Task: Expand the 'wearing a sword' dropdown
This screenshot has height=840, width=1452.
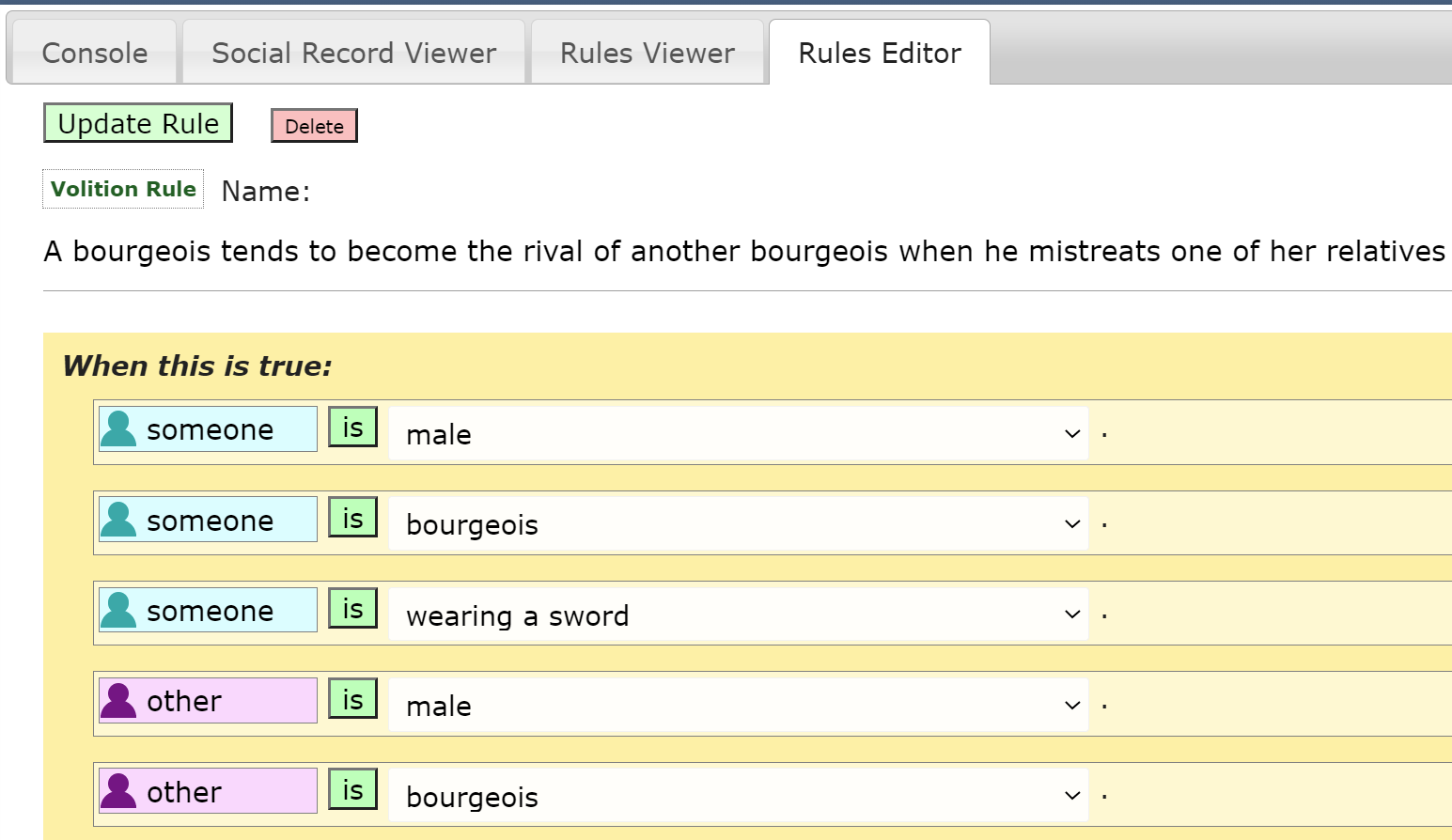Action: 739,615
